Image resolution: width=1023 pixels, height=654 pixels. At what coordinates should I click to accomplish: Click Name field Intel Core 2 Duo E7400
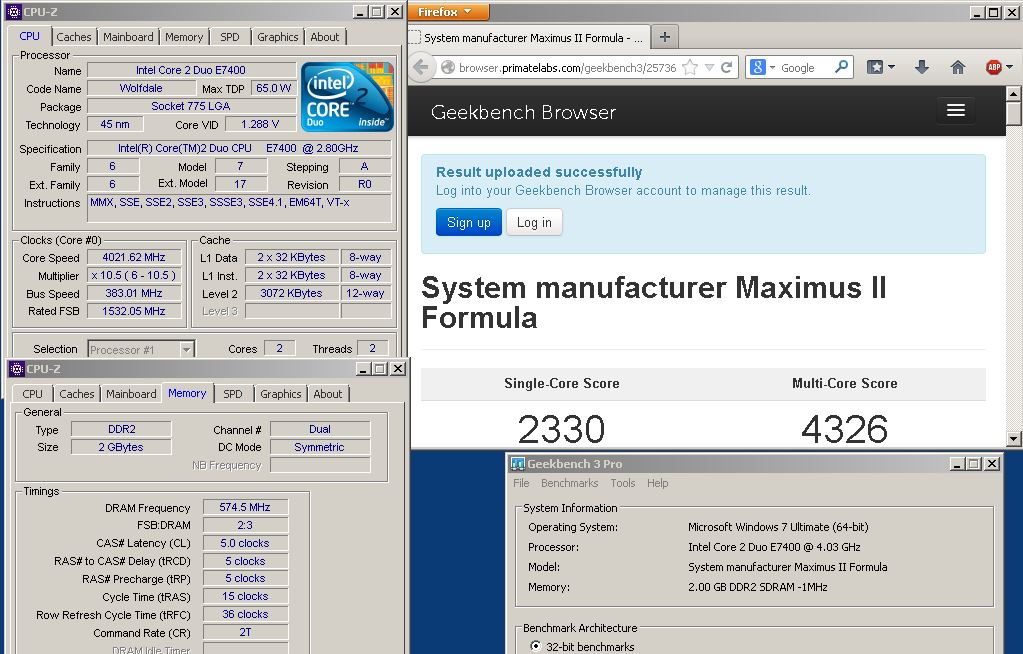coord(191,70)
